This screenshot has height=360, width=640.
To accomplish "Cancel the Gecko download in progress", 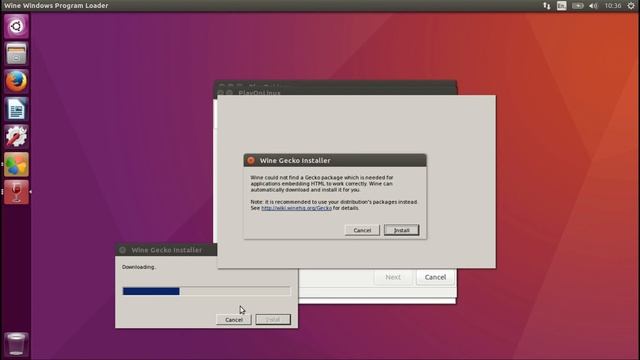I will (233, 320).
